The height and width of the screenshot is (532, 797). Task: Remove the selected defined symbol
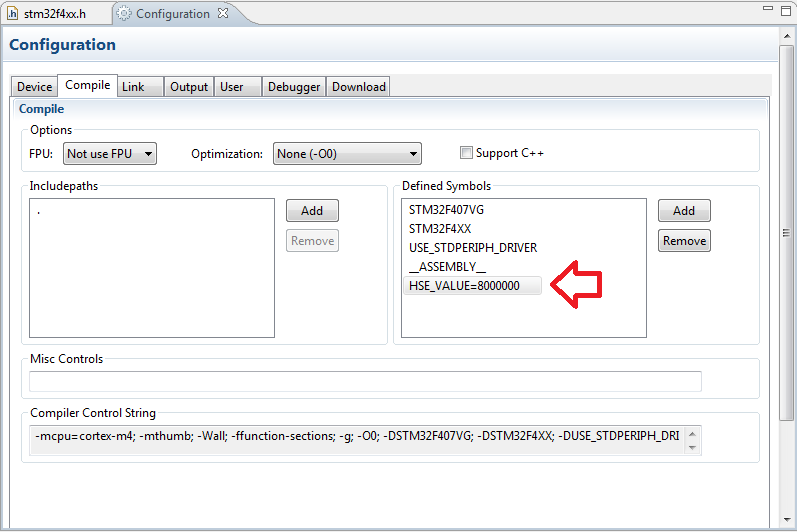click(x=684, y=240)
